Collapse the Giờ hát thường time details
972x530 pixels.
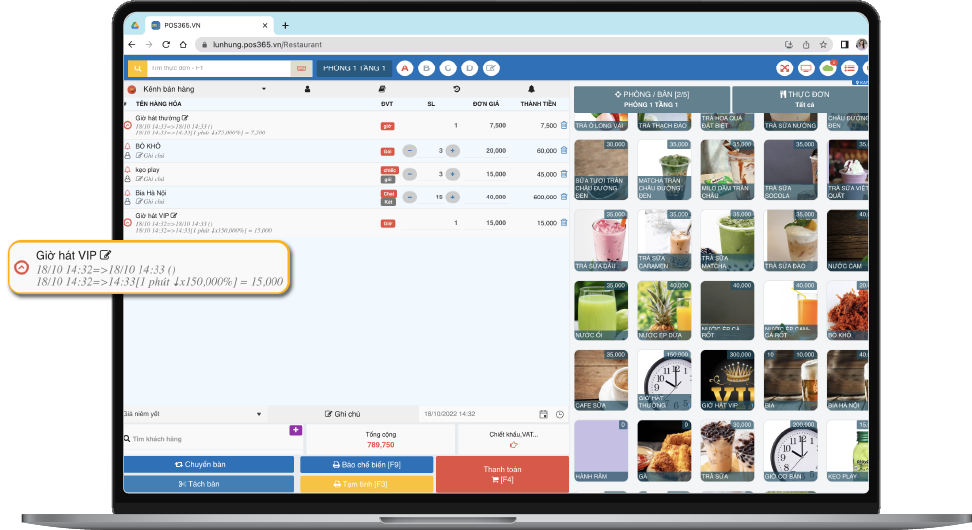pyautogui.click(x=128, y=125)
